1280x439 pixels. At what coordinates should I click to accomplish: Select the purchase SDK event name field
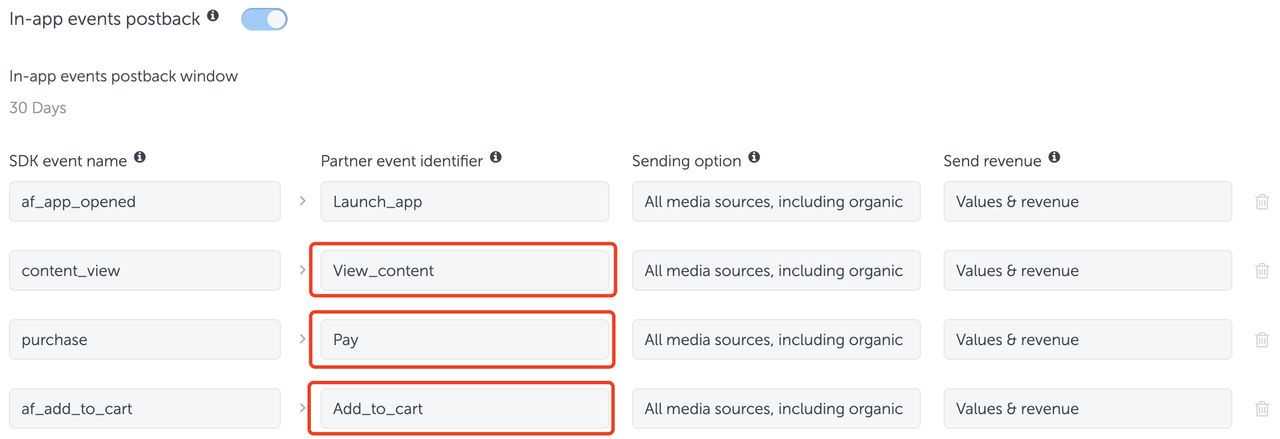click(145, 339)
